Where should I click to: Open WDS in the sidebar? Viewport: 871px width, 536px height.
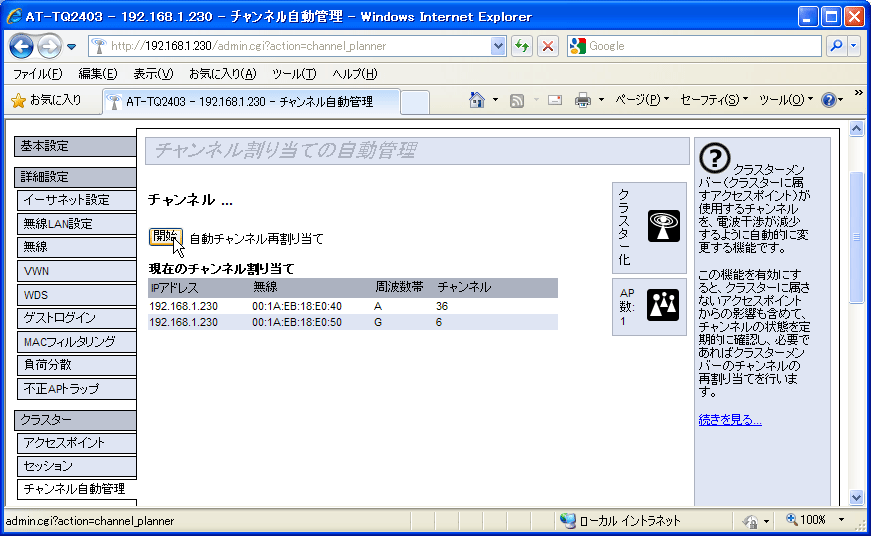coord(77,295)
